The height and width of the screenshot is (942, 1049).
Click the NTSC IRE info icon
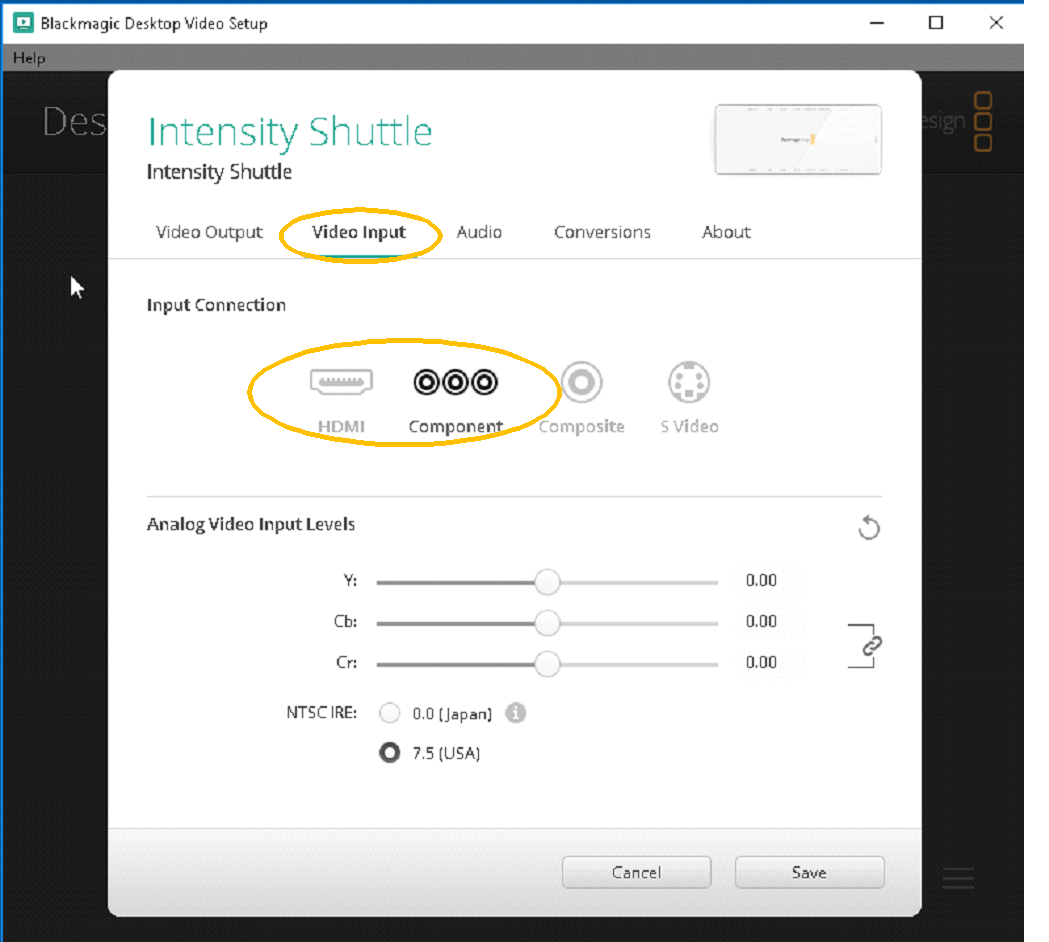click(515, 713)
